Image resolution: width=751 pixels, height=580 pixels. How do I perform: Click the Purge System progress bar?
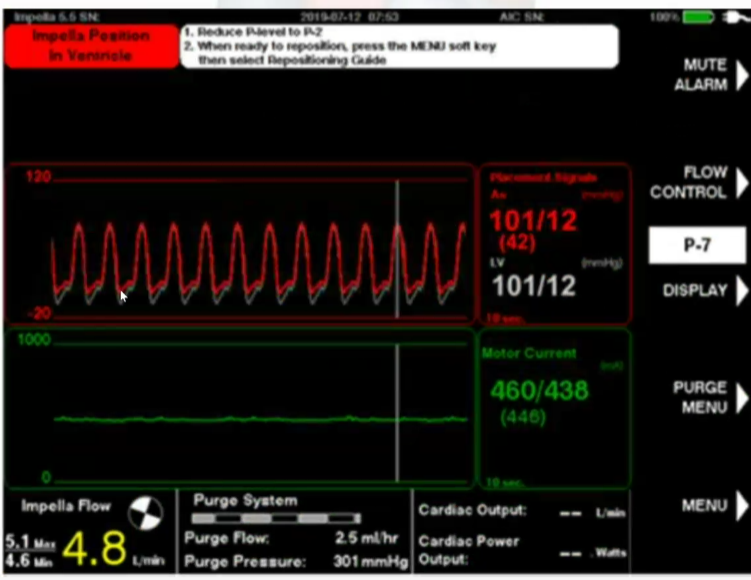coord(275,519)
